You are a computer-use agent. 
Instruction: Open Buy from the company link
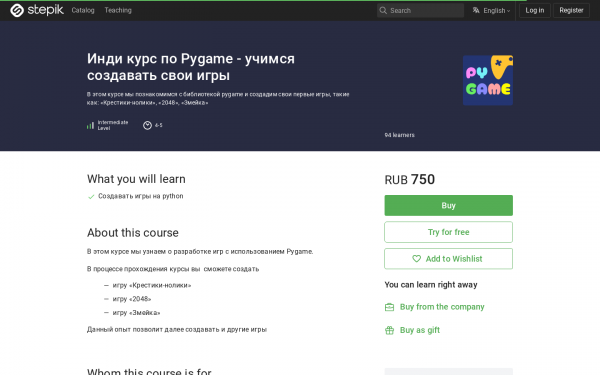pyautogui.click(x=442, y=307)
